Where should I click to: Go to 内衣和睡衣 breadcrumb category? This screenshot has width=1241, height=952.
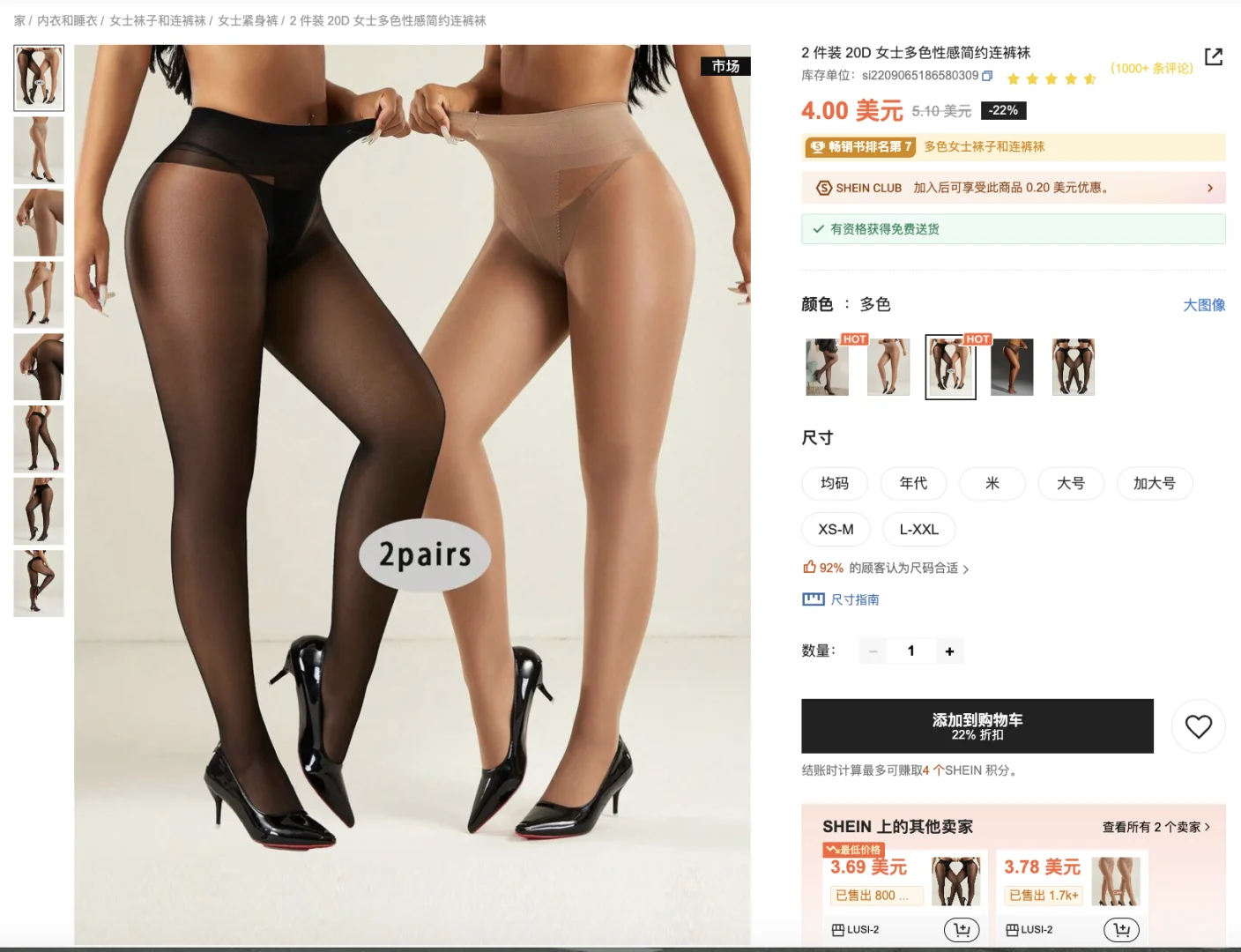[67, 20]
